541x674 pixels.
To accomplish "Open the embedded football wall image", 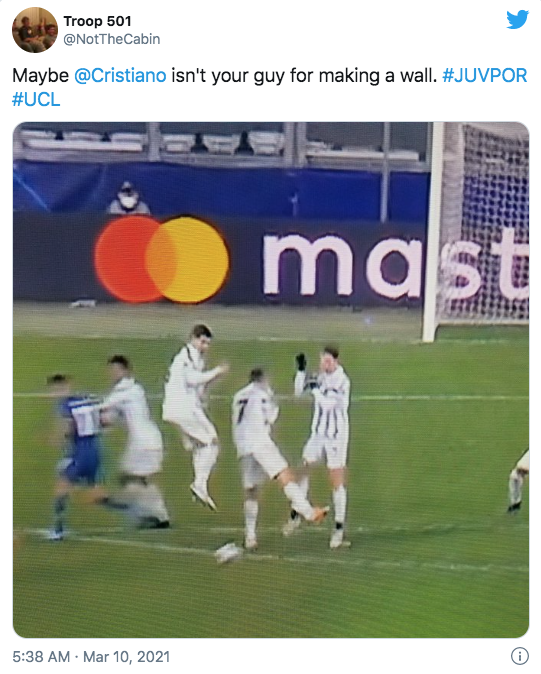I will 271,380.
